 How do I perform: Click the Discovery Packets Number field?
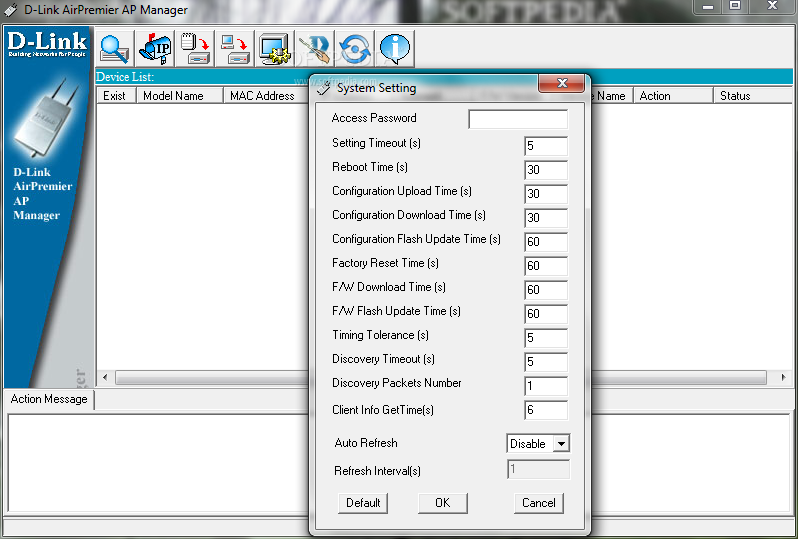(x=546, y=386)
